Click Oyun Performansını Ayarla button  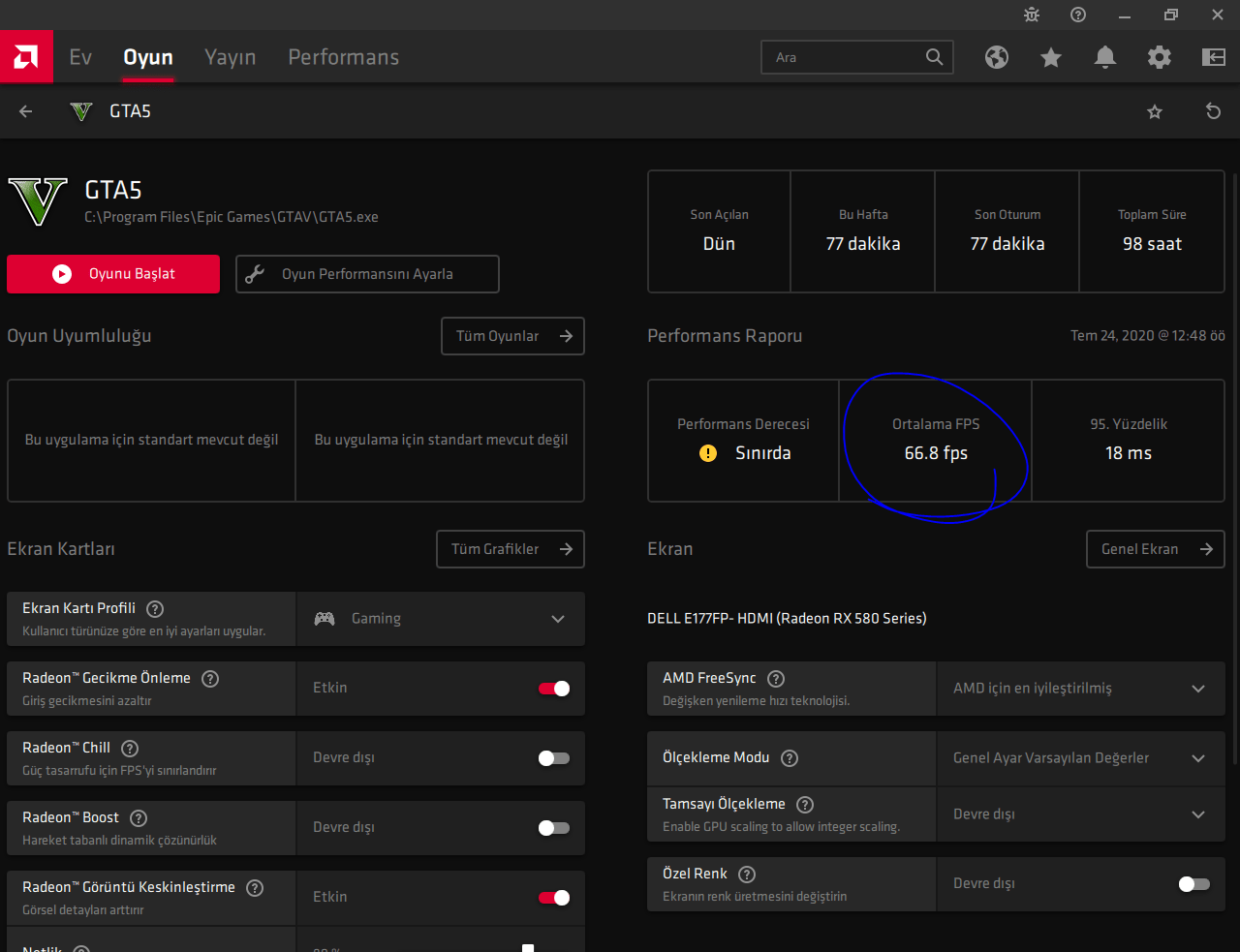367,274
